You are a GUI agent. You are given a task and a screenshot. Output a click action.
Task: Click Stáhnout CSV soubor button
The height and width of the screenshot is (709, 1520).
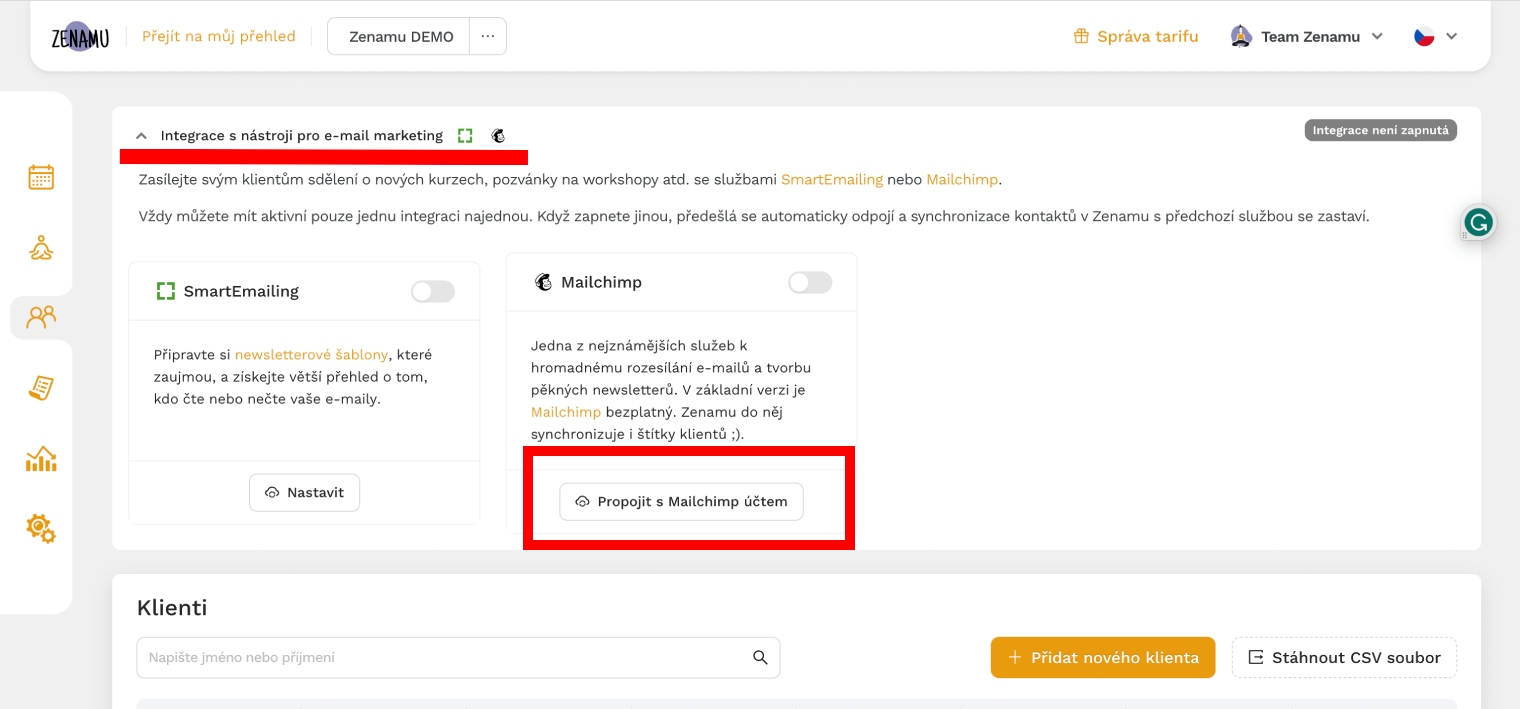click(x=1344, y=657)
